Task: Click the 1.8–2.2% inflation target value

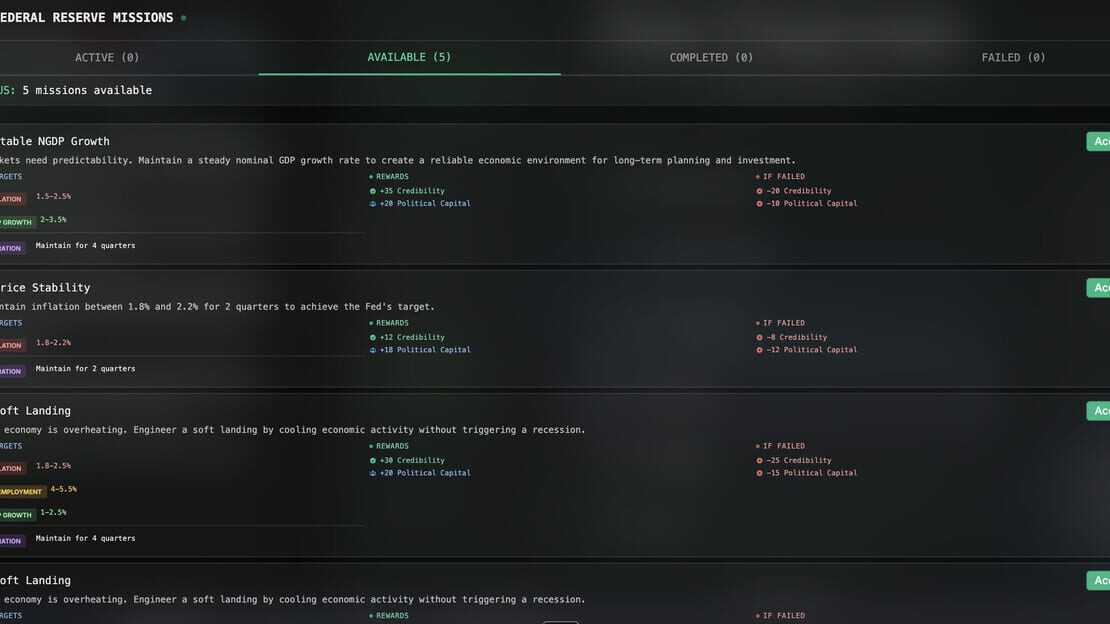Action: tap(53, 343)
